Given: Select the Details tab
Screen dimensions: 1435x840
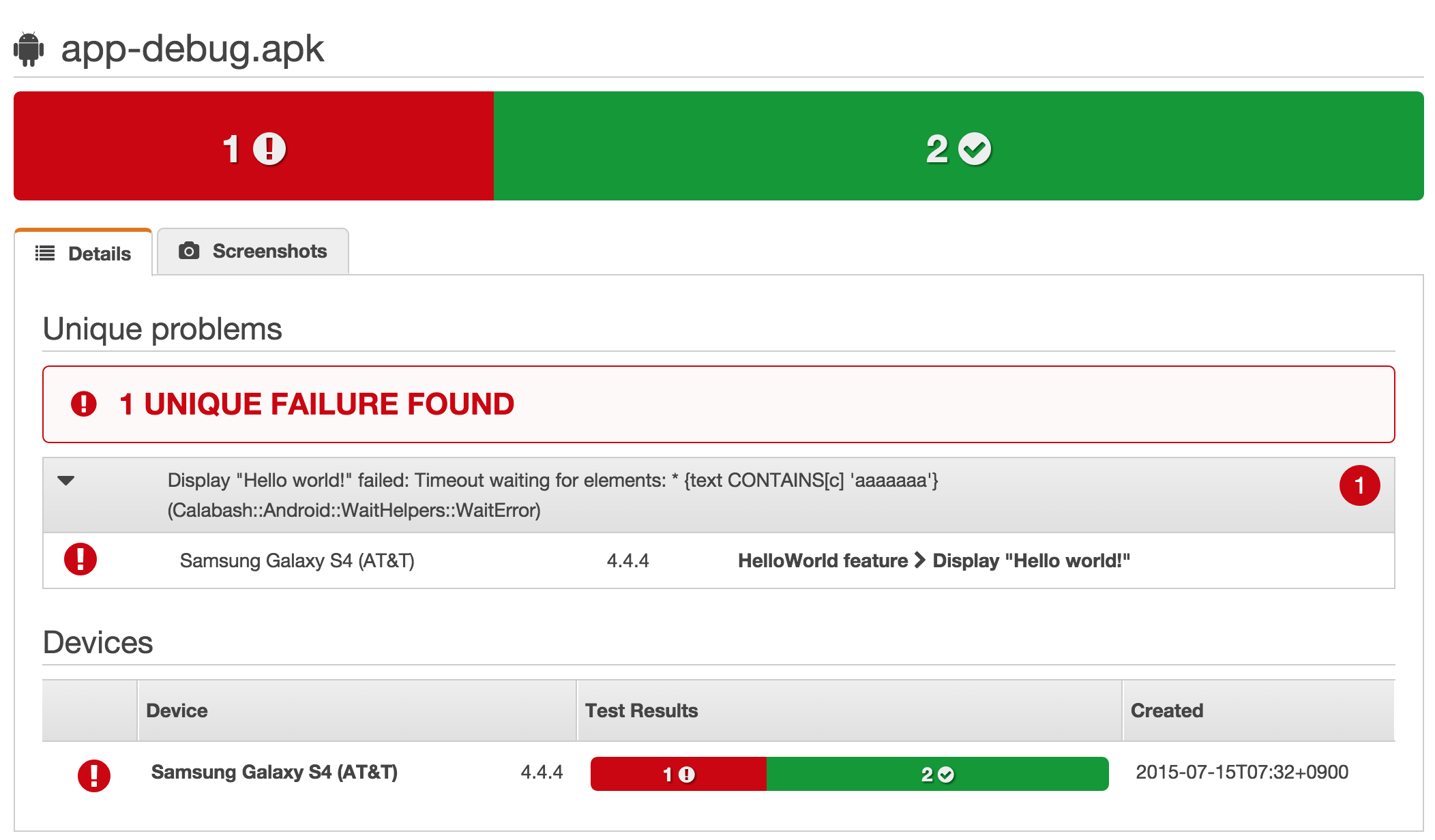Looking at the screenshot, I should coord(83,254).
